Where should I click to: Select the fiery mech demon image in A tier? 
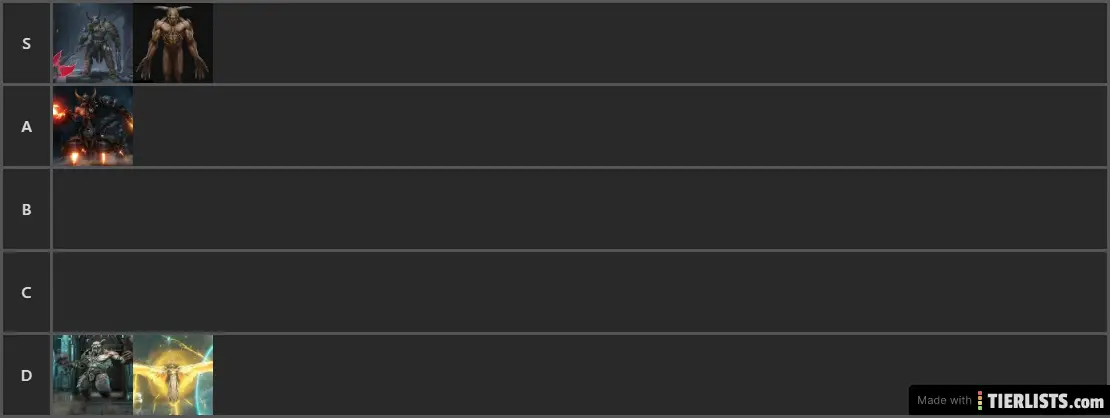click(93, 126)
